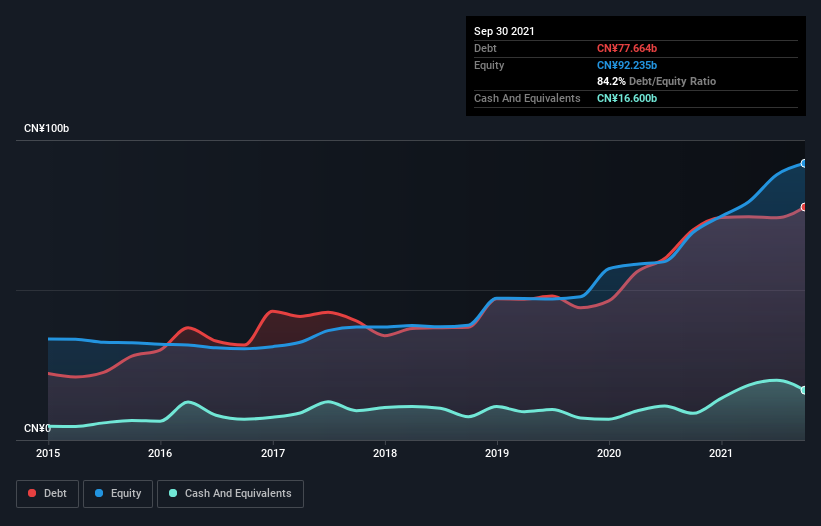
Task: Toggle the Equity series legend button
Action: (x=118, y=494)
